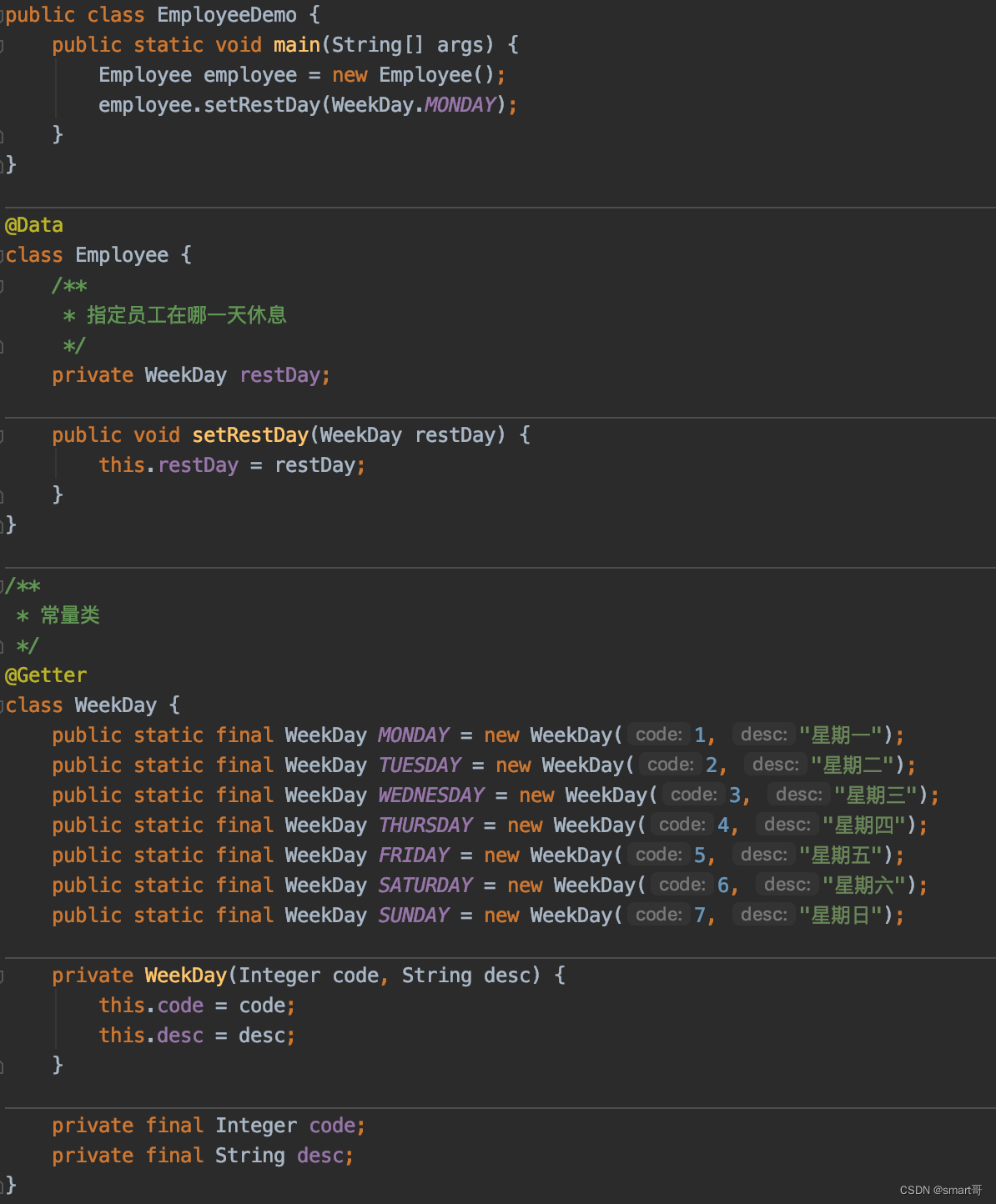Click the string "星期二"
The image size is (996, 1204).
coord(853,765)
